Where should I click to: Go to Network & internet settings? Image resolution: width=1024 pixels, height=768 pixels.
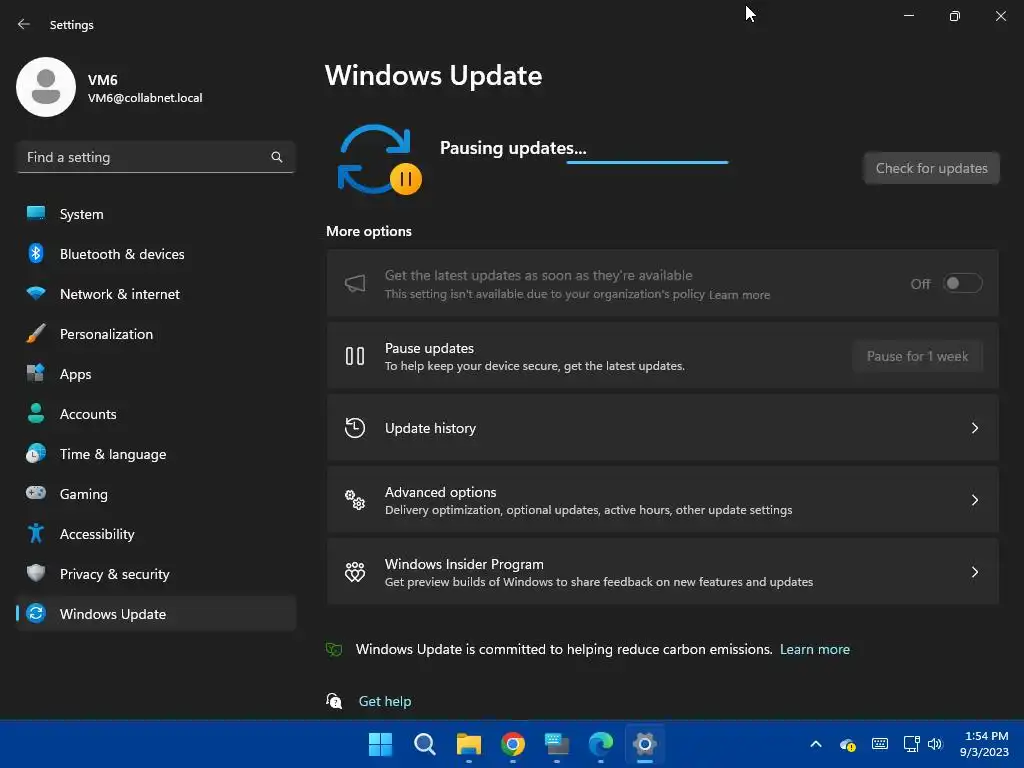pos(156,294)
